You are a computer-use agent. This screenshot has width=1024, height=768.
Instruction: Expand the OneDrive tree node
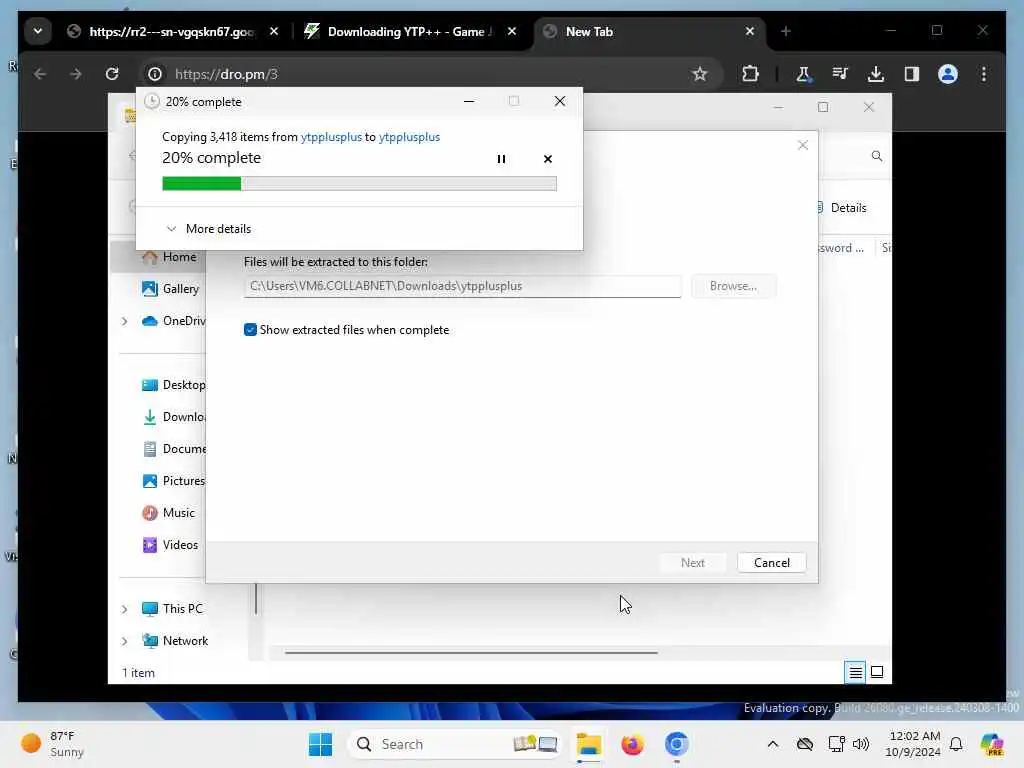[125, 321]
